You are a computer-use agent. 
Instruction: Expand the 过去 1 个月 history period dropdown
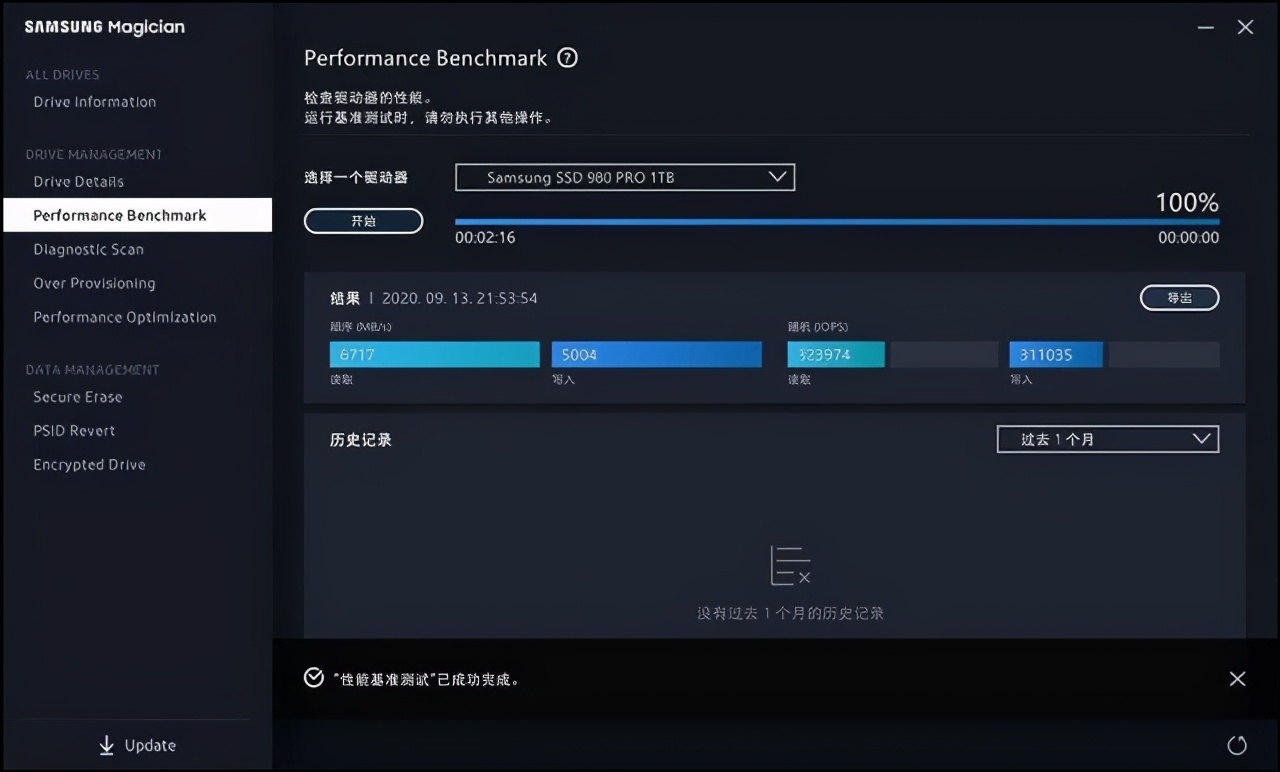[1107, 438]
